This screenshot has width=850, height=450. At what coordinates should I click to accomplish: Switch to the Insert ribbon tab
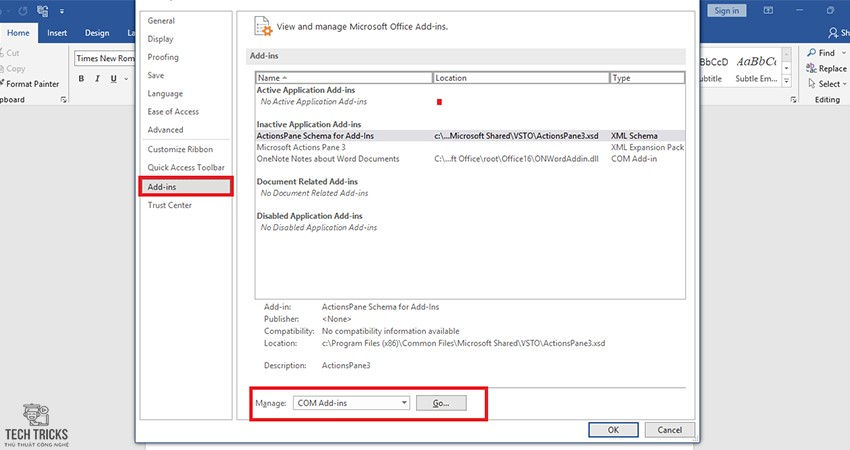click(x=57, y=33)
